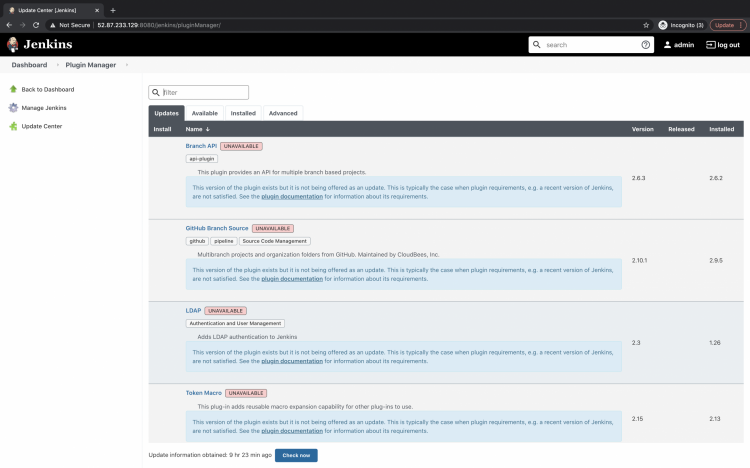750x468 pixels.
Task: Click version 2.10.1 of GitHub Branch Source
Action: click(x=639, y=260)
